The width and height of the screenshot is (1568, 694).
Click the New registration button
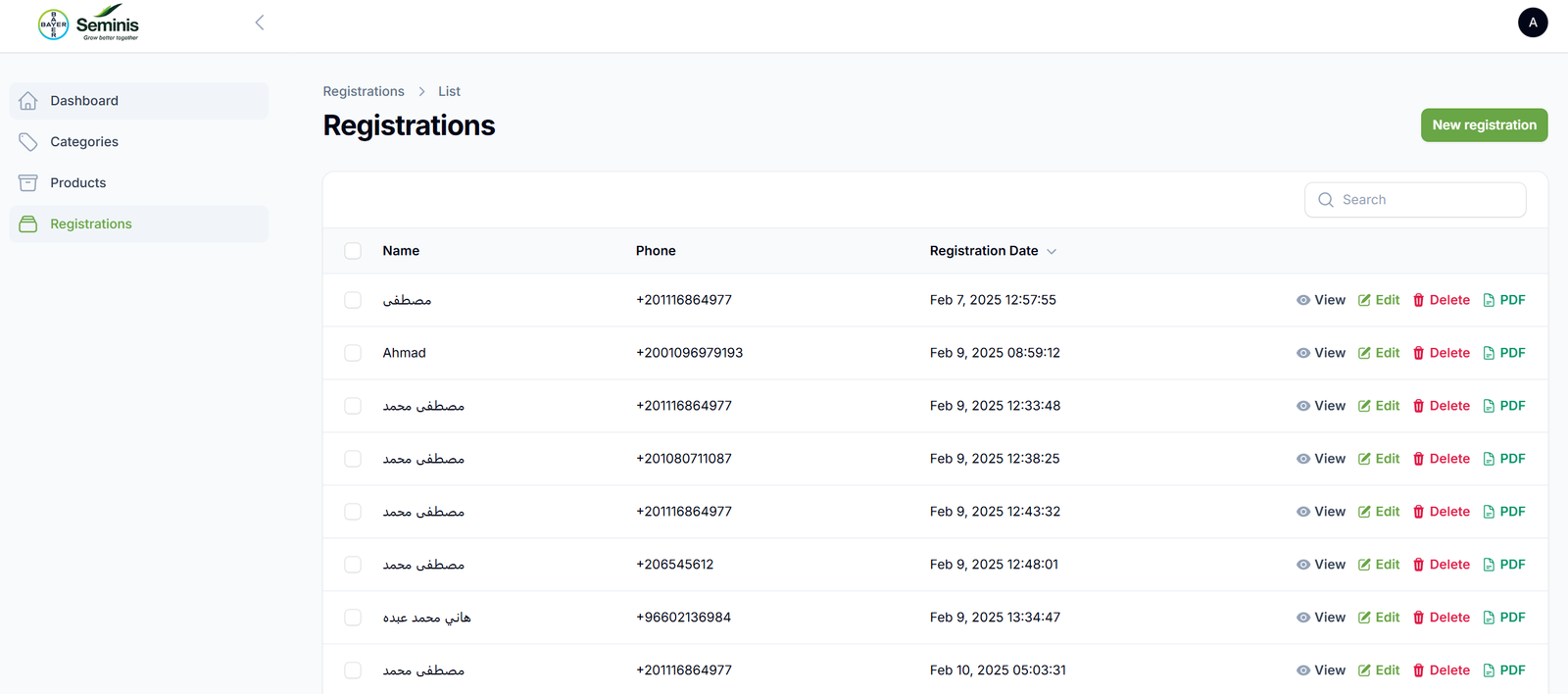1484,125
